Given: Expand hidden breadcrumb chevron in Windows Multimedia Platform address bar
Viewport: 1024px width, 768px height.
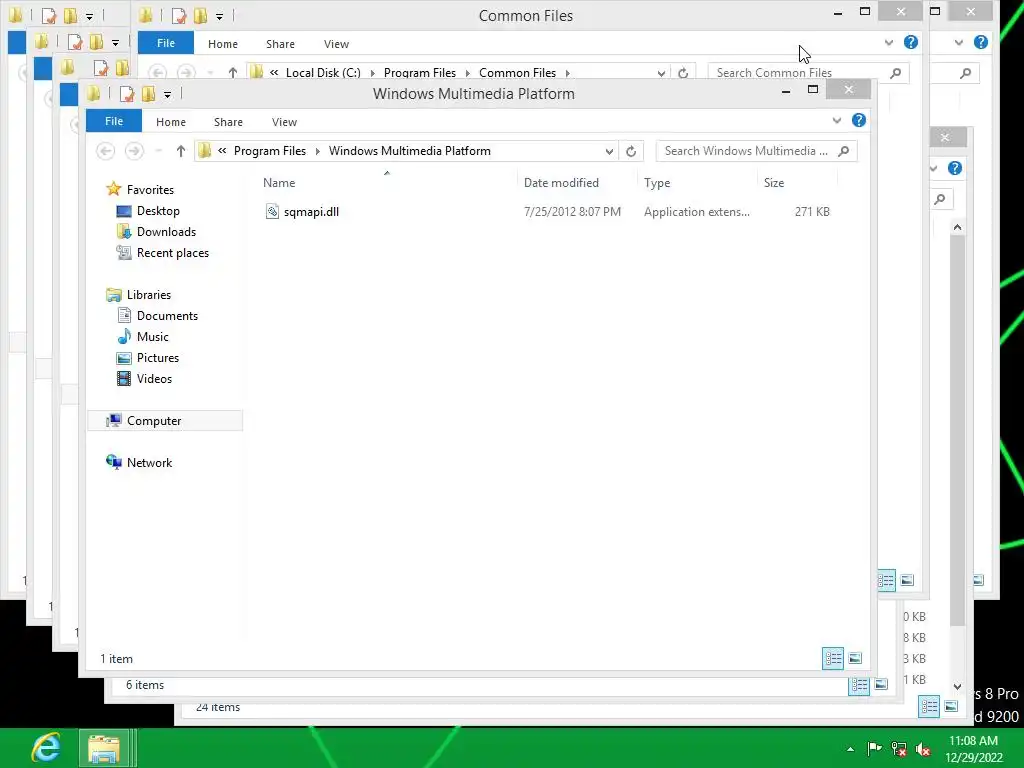Looking at the screenshot, I should point(222,151).
